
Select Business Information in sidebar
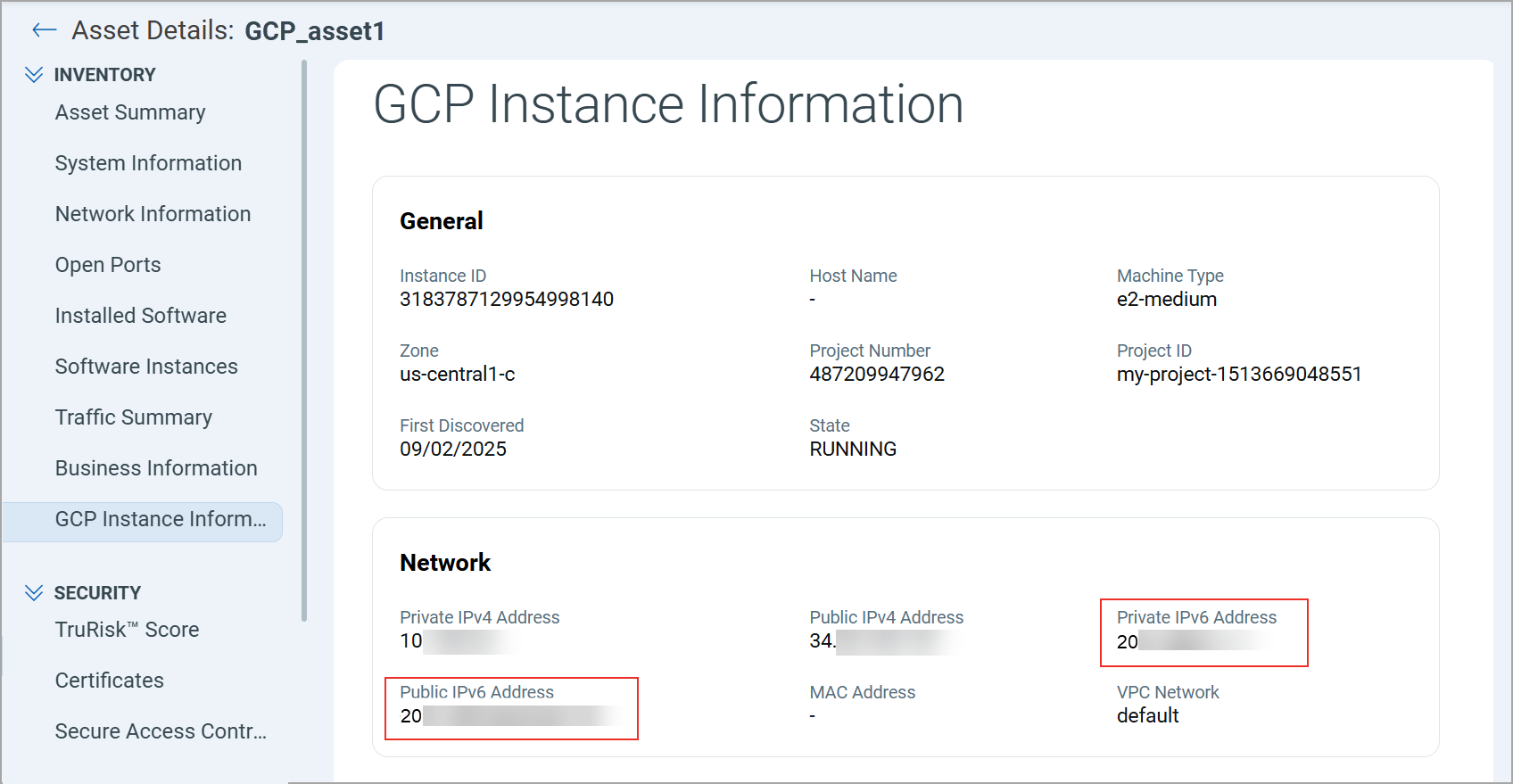[156, 468]
